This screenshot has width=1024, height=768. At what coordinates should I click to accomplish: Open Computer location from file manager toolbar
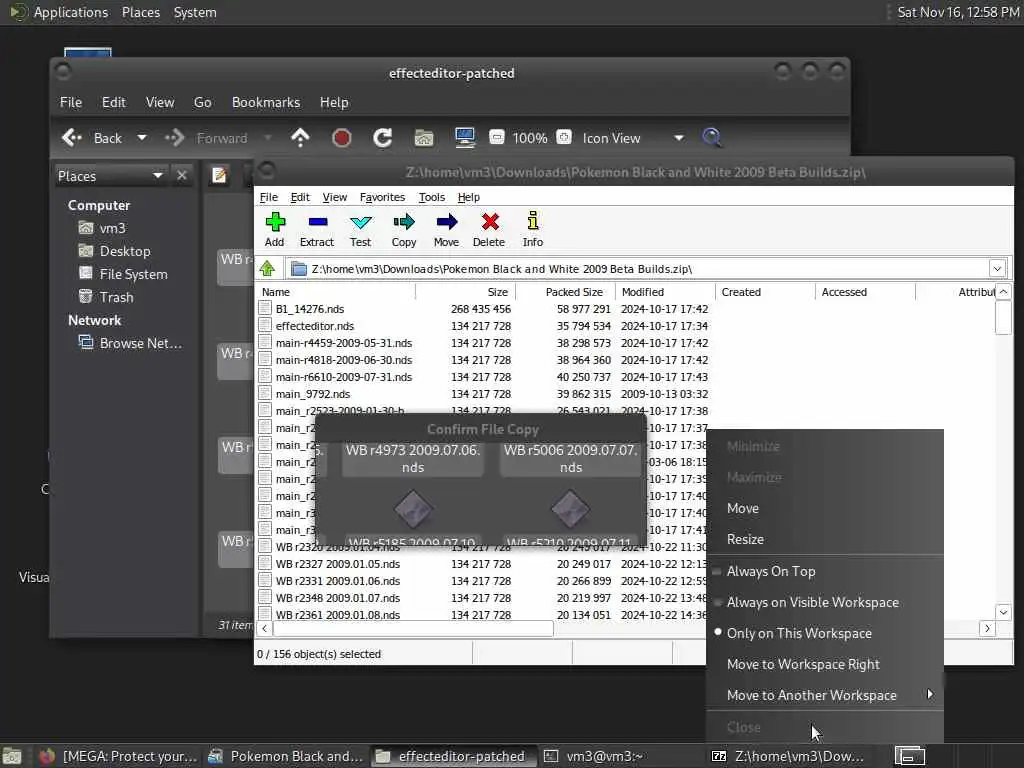[x=465, y=138]
